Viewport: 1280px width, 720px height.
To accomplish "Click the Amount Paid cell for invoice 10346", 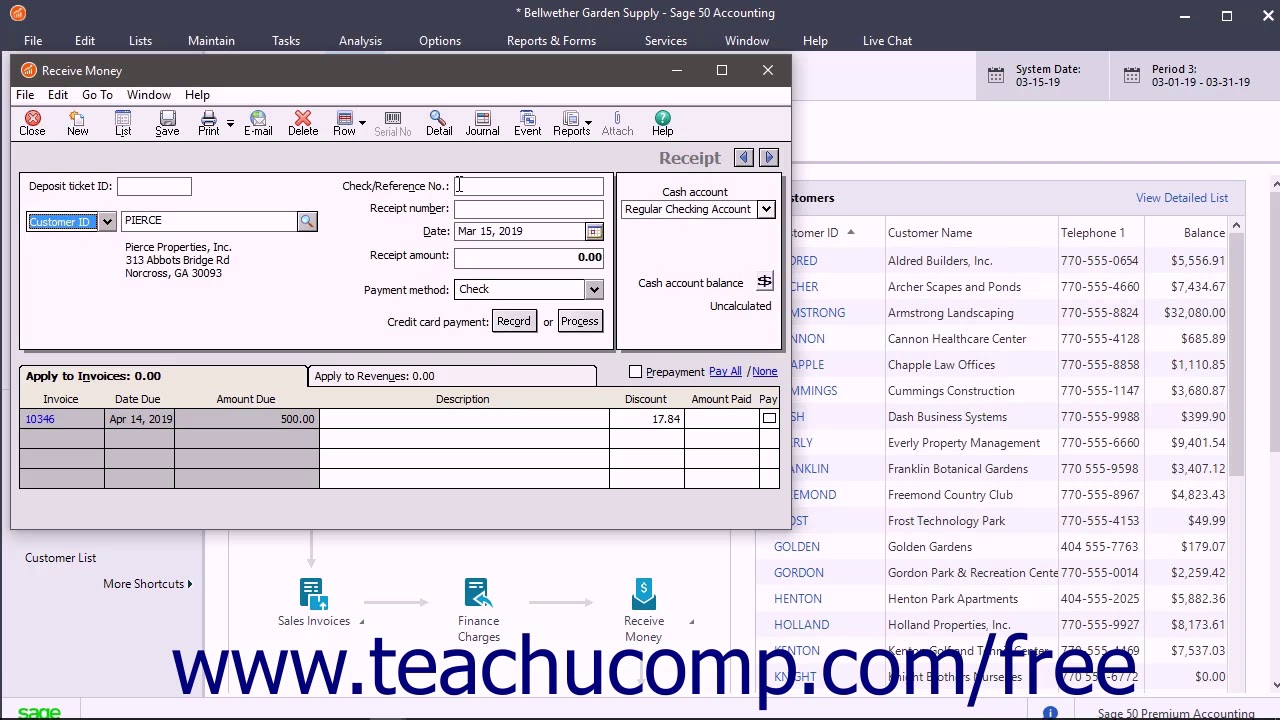I will [x=721, y=419].
